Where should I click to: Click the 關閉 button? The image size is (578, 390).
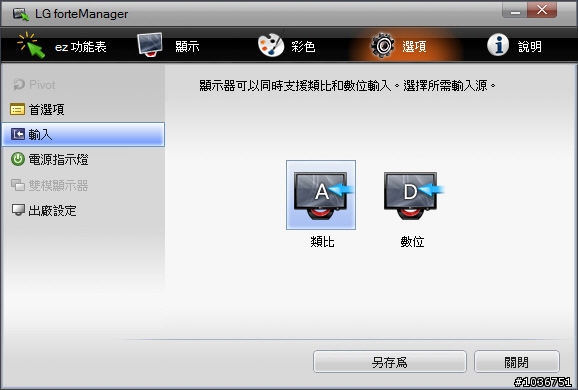tap(516, 362)
